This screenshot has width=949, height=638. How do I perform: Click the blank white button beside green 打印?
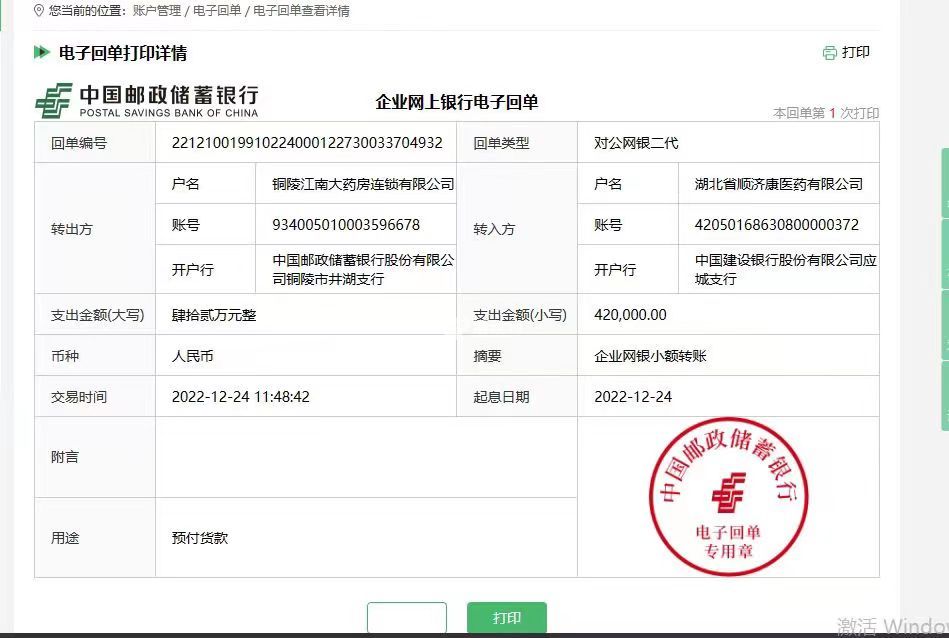(407, 617)
